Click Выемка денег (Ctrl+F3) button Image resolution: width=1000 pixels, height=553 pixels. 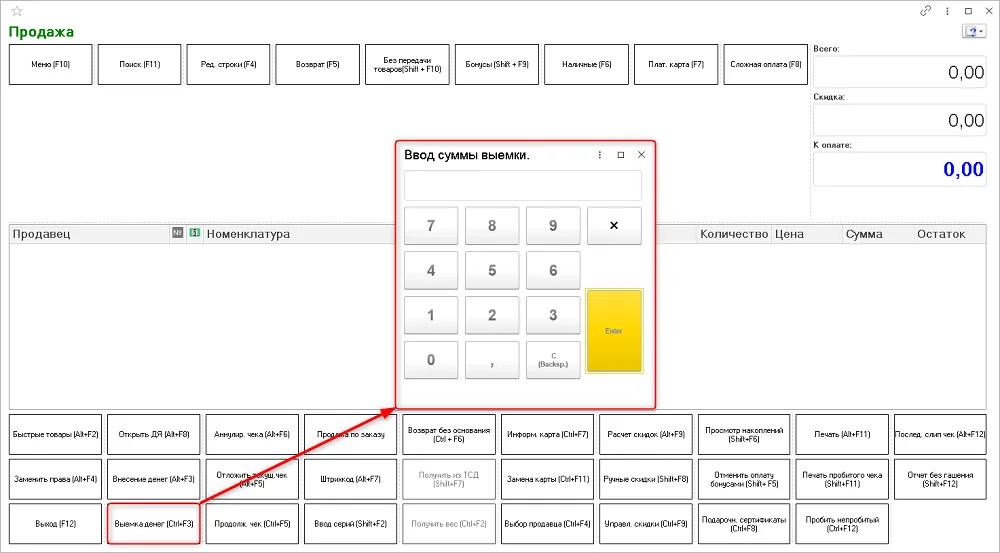point(154,524)
